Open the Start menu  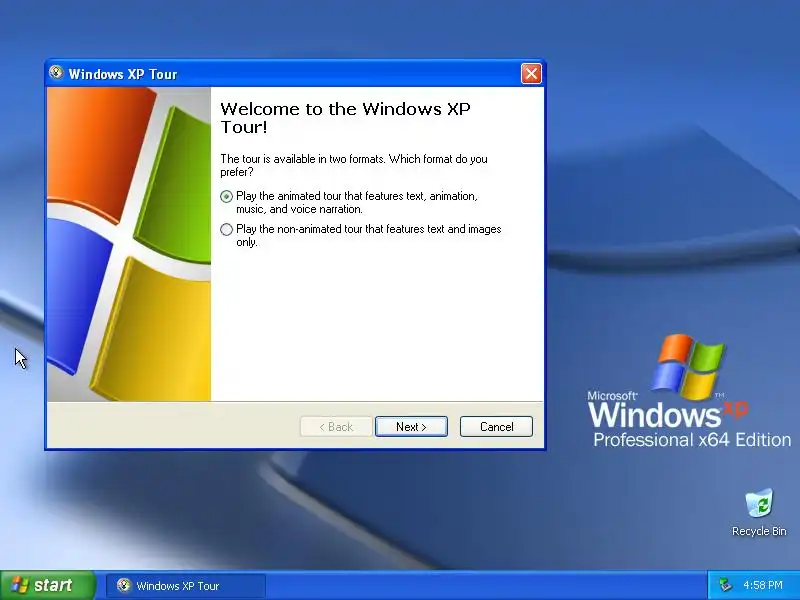tap(47, 585)
